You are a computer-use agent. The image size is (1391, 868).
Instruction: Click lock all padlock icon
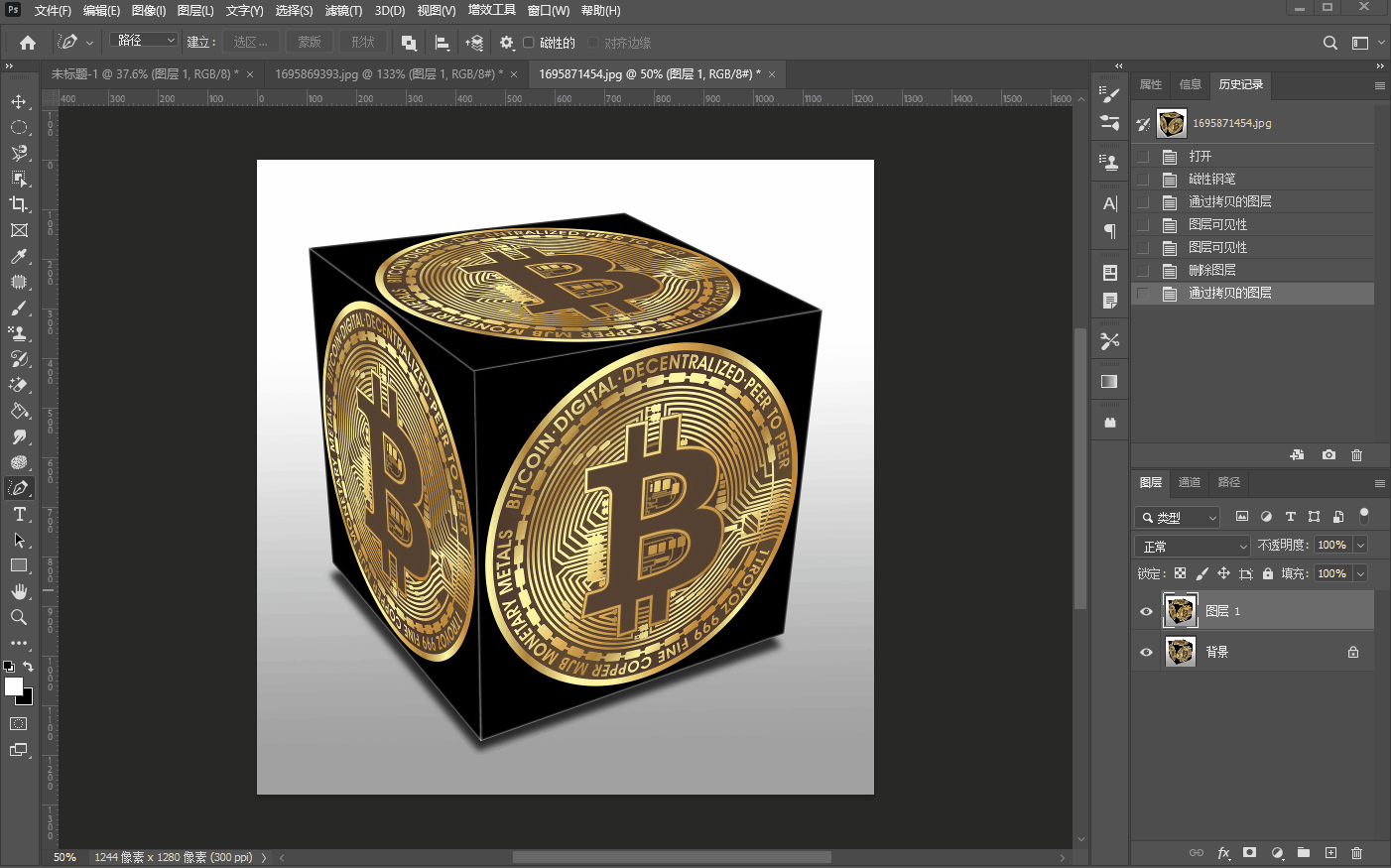click(x=1267, y=573)
